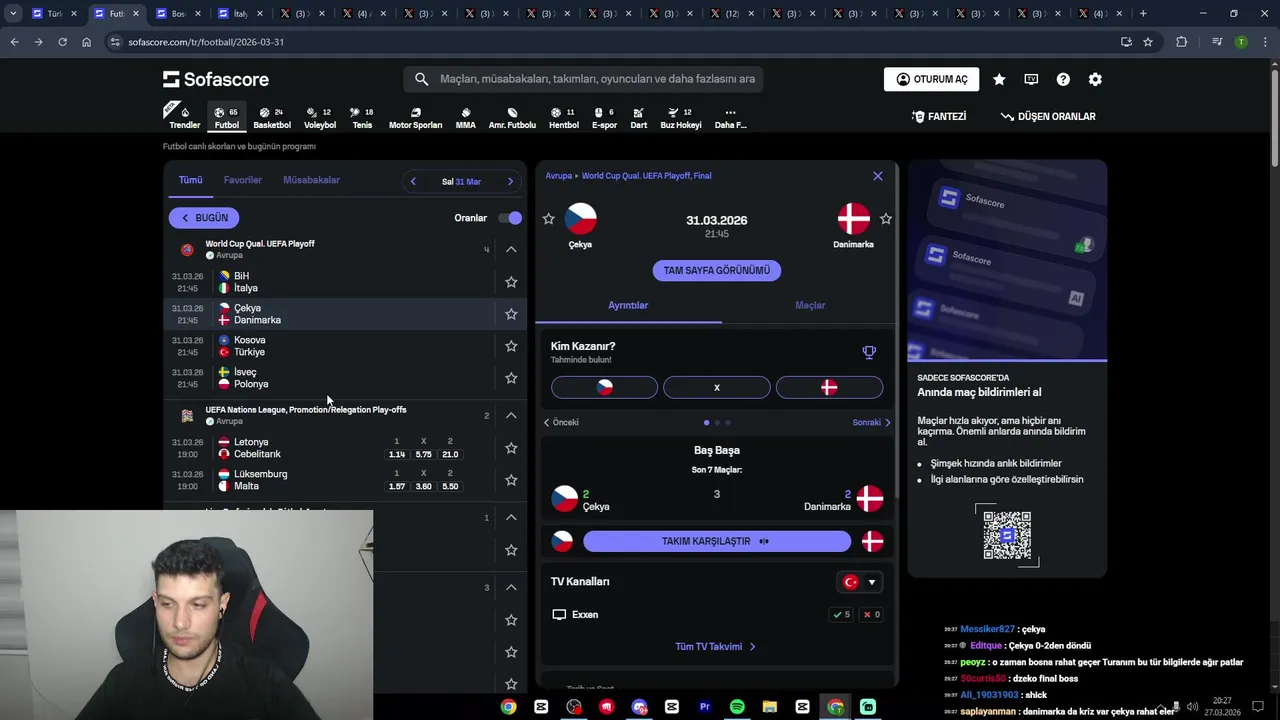Image resolution: width=1280 pixels, height=720 pixels.
Task: Click the OTURUM AÇ login button
Action: 931,79
